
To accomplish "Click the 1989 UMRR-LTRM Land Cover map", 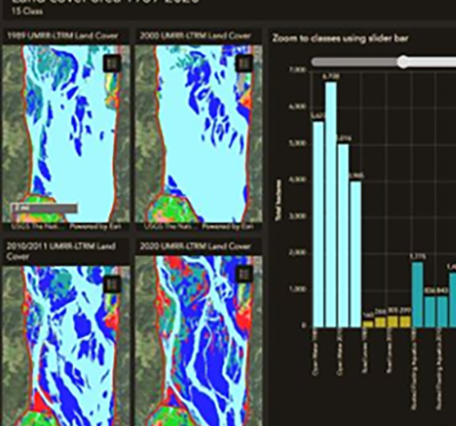I will pos(66,134).
